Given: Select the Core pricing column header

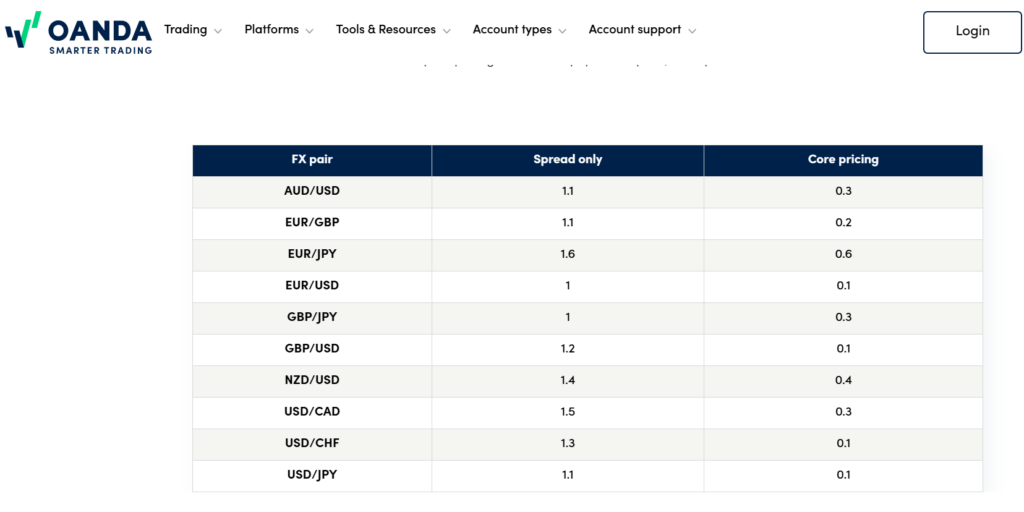Looking at the screenshot, I should (843, 161).
